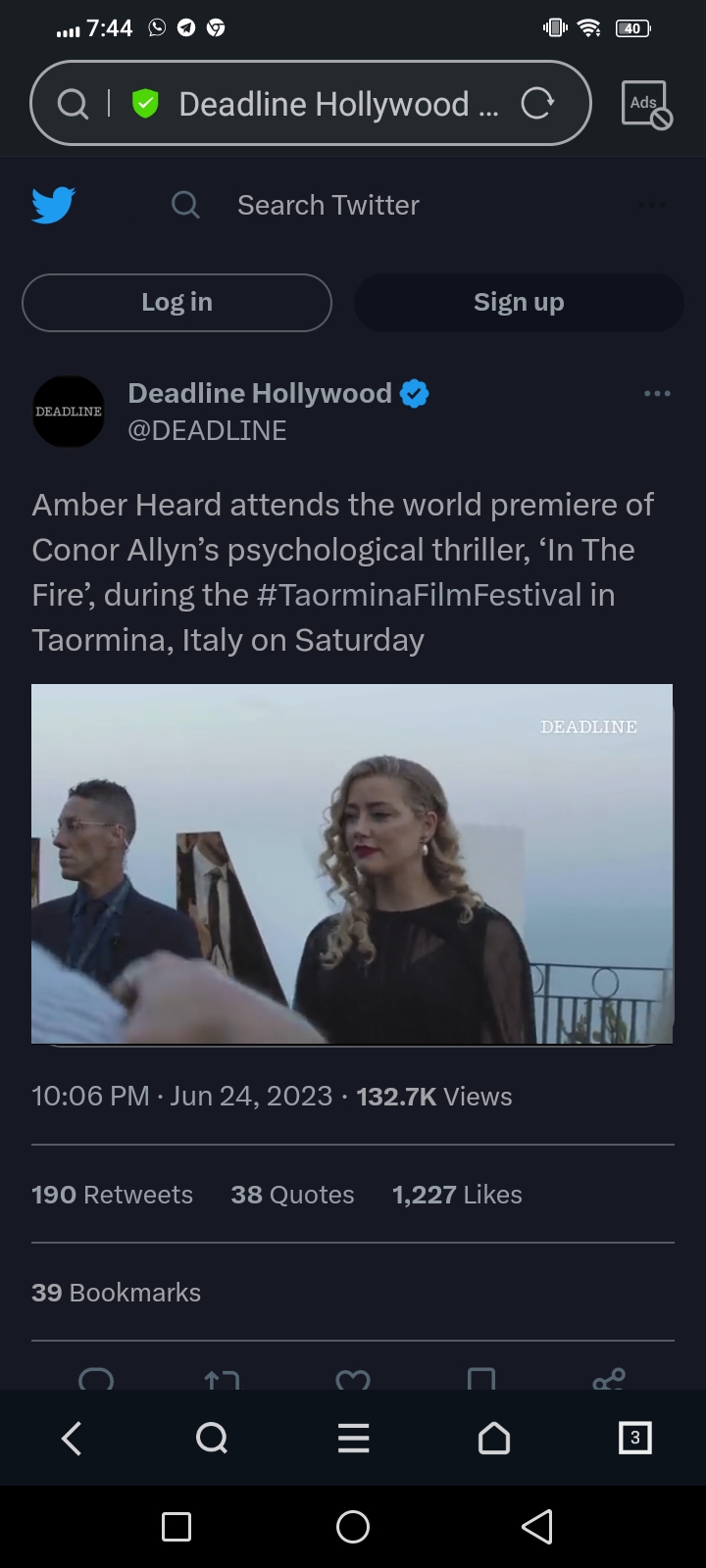Open the Twitter header more options dots
Screen dimensions: 706x1568
click(652, 205)
